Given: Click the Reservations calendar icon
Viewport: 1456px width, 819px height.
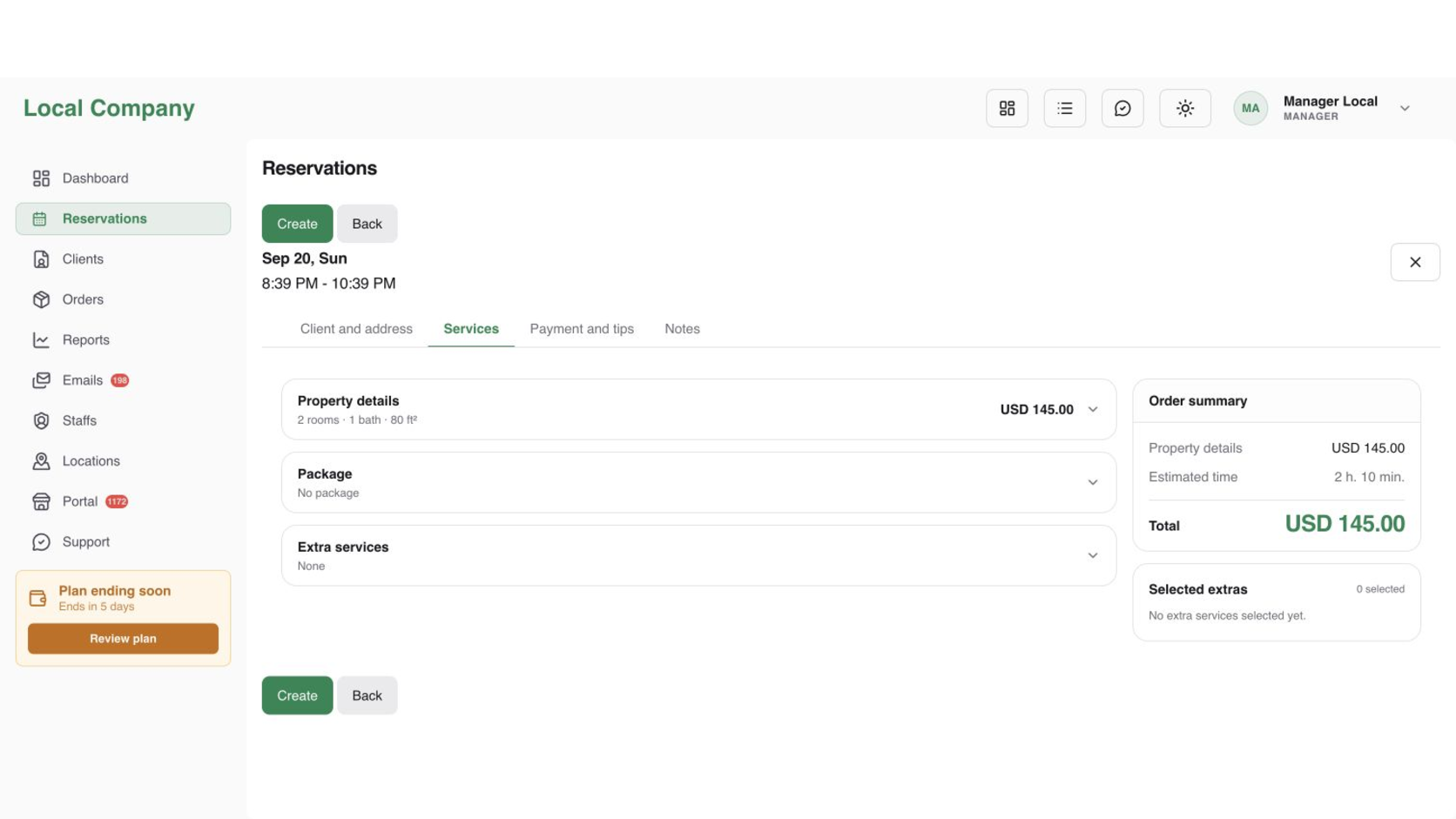Looking at the screenshot, I should point(40,218).
